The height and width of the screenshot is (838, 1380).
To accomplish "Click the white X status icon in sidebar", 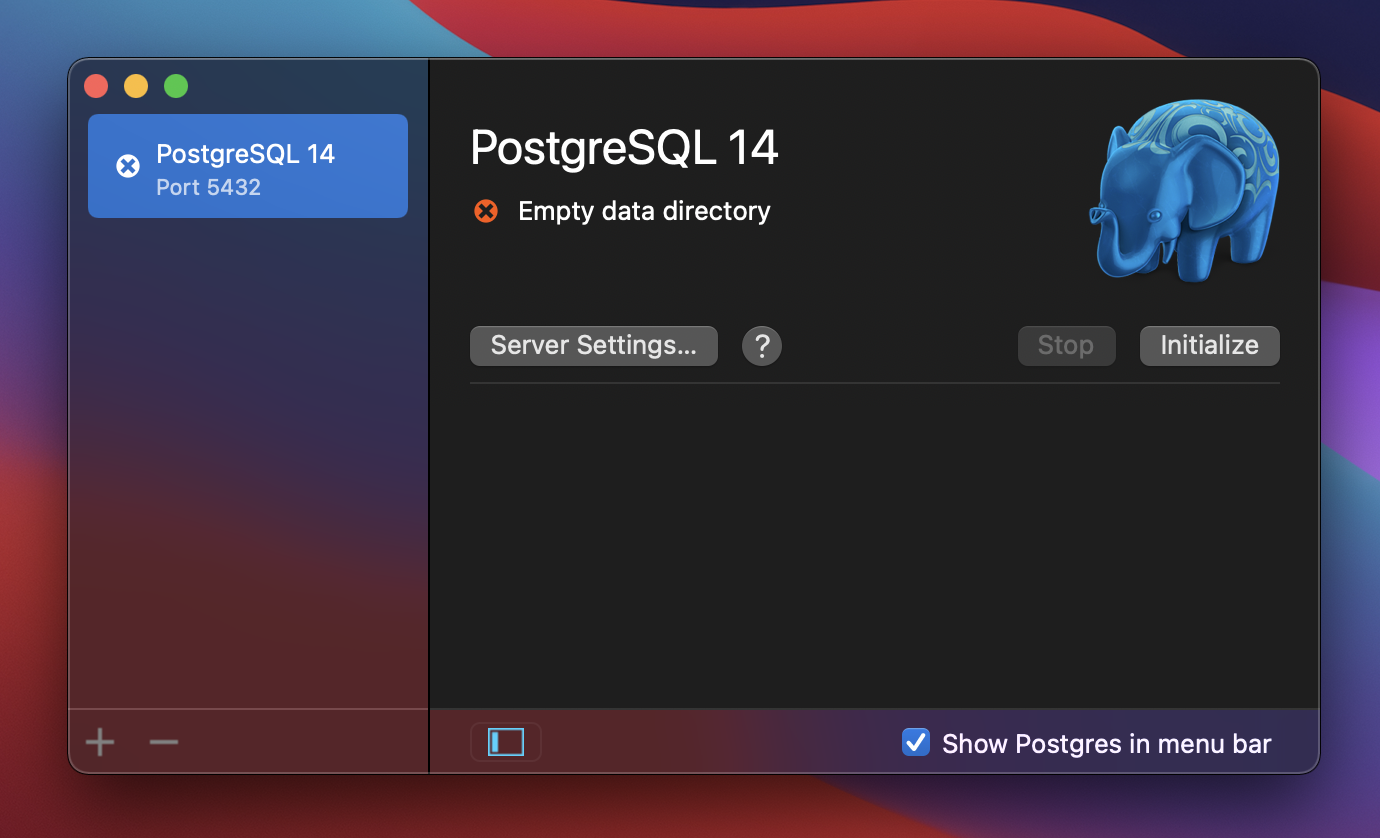I will 128,166.
